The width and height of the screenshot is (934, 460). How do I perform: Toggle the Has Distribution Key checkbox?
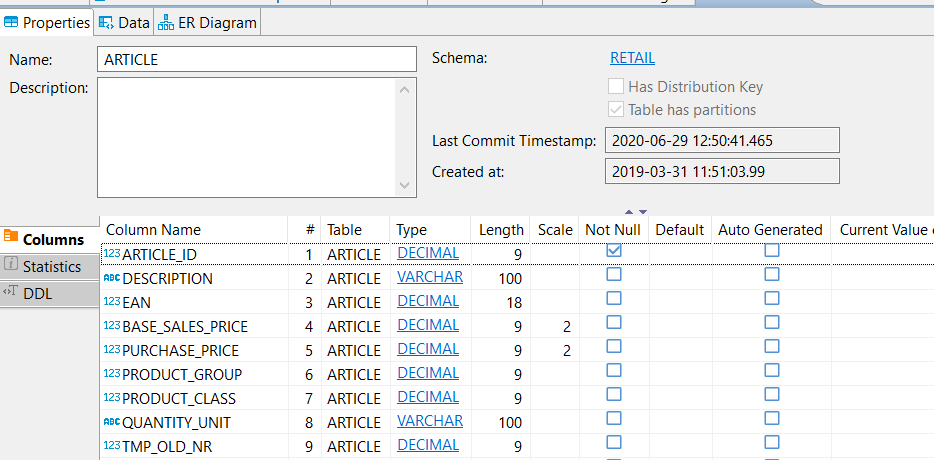click(616, 86)
